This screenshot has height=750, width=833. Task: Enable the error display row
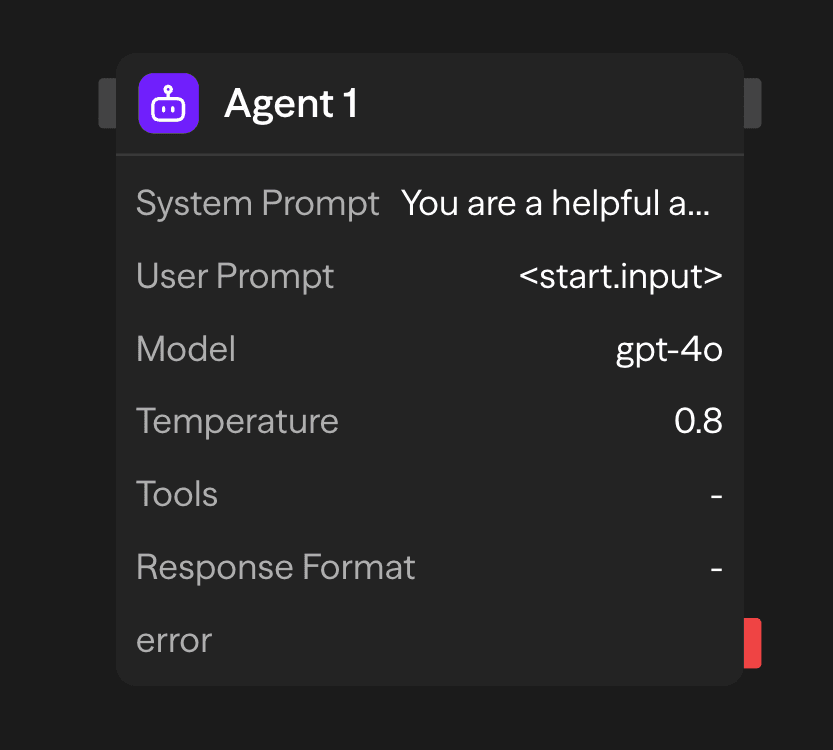tap(430, 640)
